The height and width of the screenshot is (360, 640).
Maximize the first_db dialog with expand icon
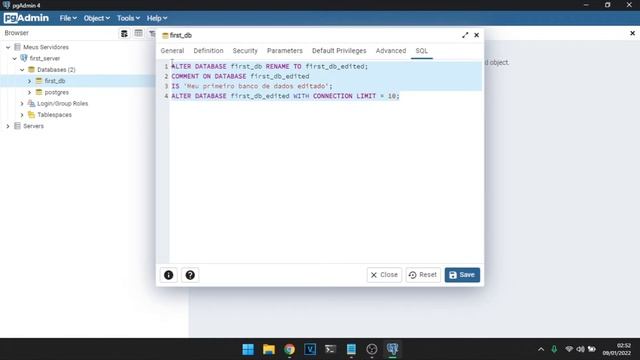click(x=465, y=35)
